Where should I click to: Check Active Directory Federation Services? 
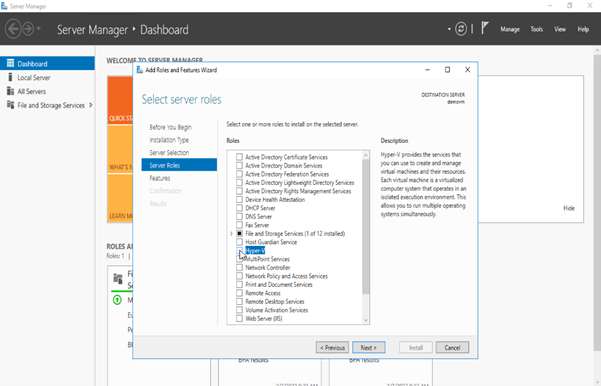[x=239, y=174]
